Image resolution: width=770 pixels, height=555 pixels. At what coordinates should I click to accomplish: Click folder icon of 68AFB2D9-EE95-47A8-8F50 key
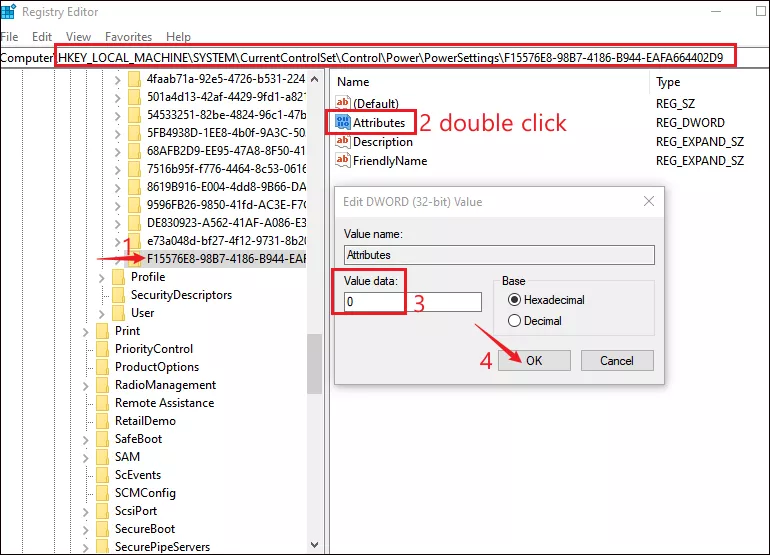(x=134, y=151)
